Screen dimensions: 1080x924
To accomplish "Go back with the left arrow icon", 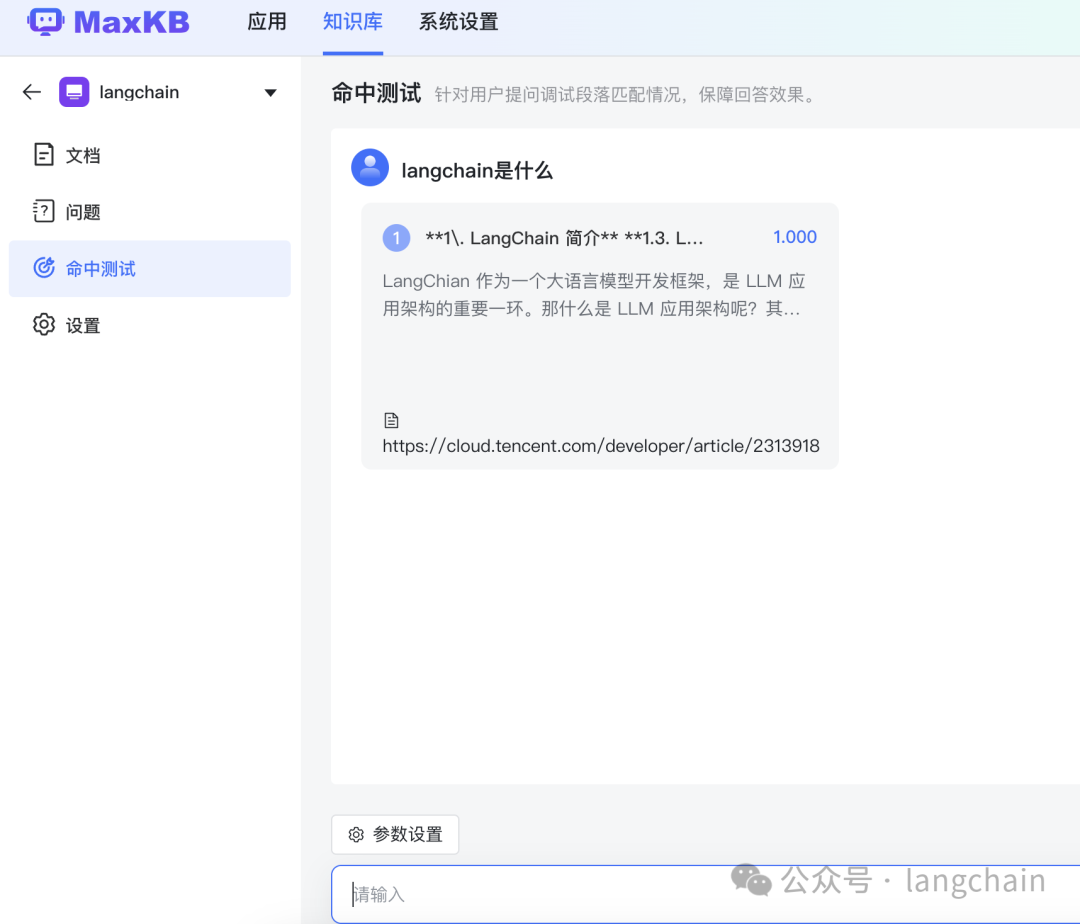I will coord(32,92).
